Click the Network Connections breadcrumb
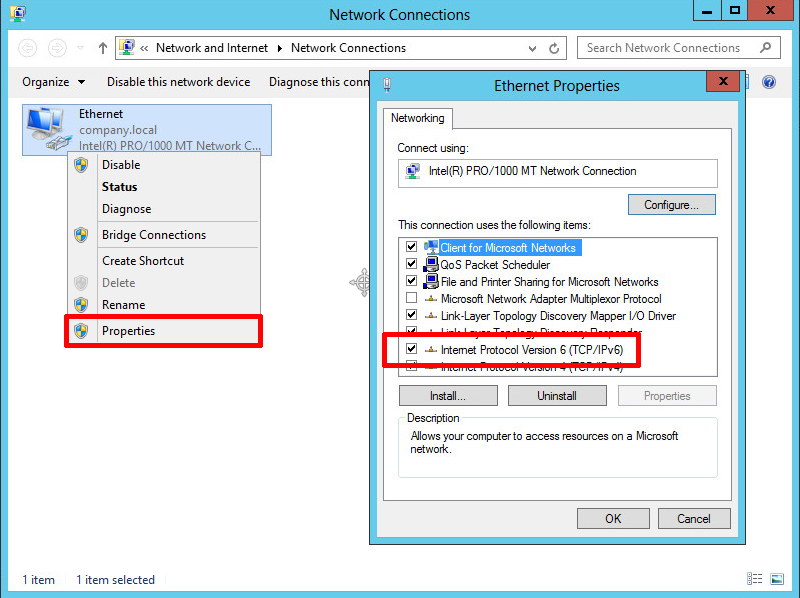Viewport: 800px width, 598px height. click(x=348, y=48)
